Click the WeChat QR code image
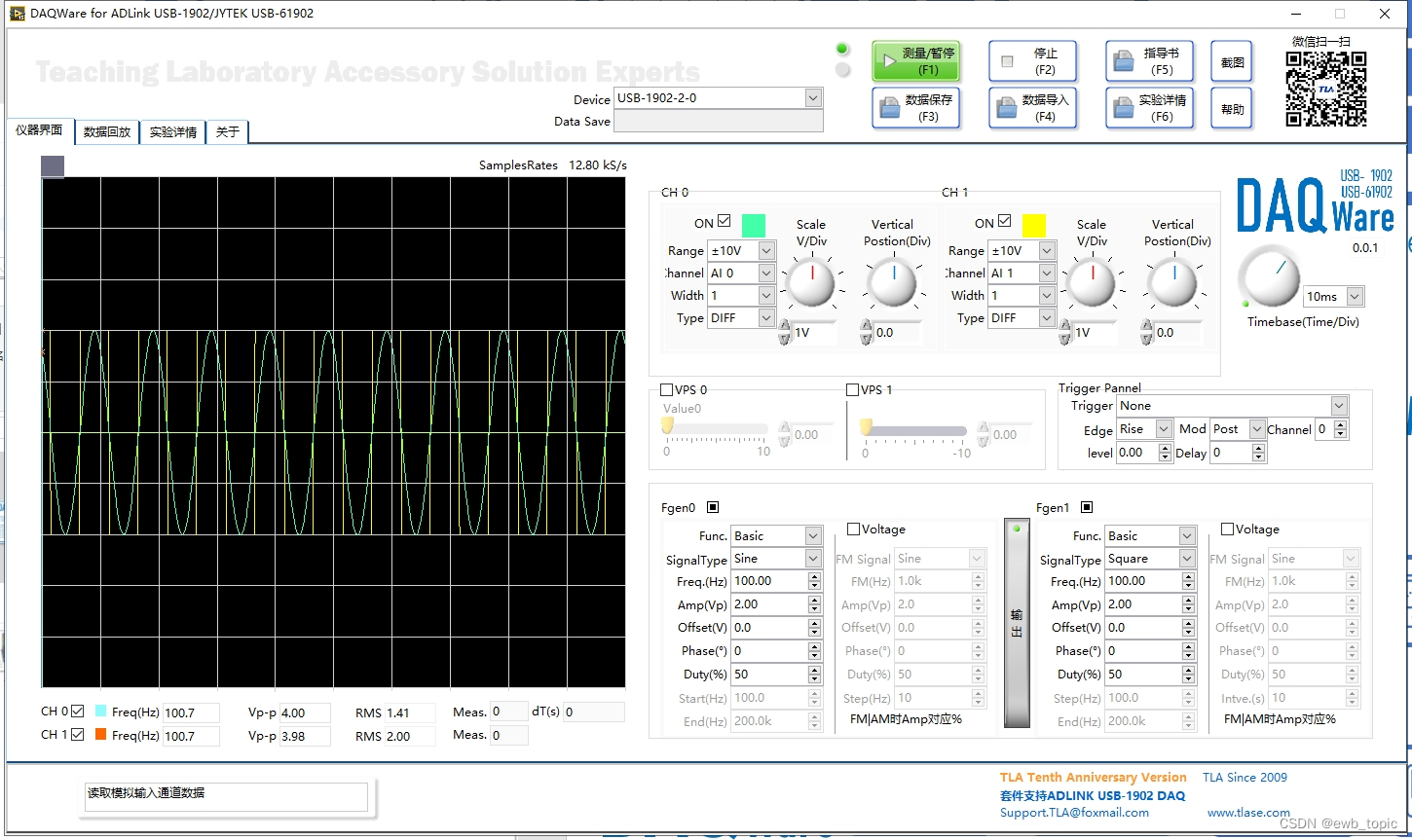Image resolution: width=1412 pixels, height=840 pixels. pos(1325,89)
